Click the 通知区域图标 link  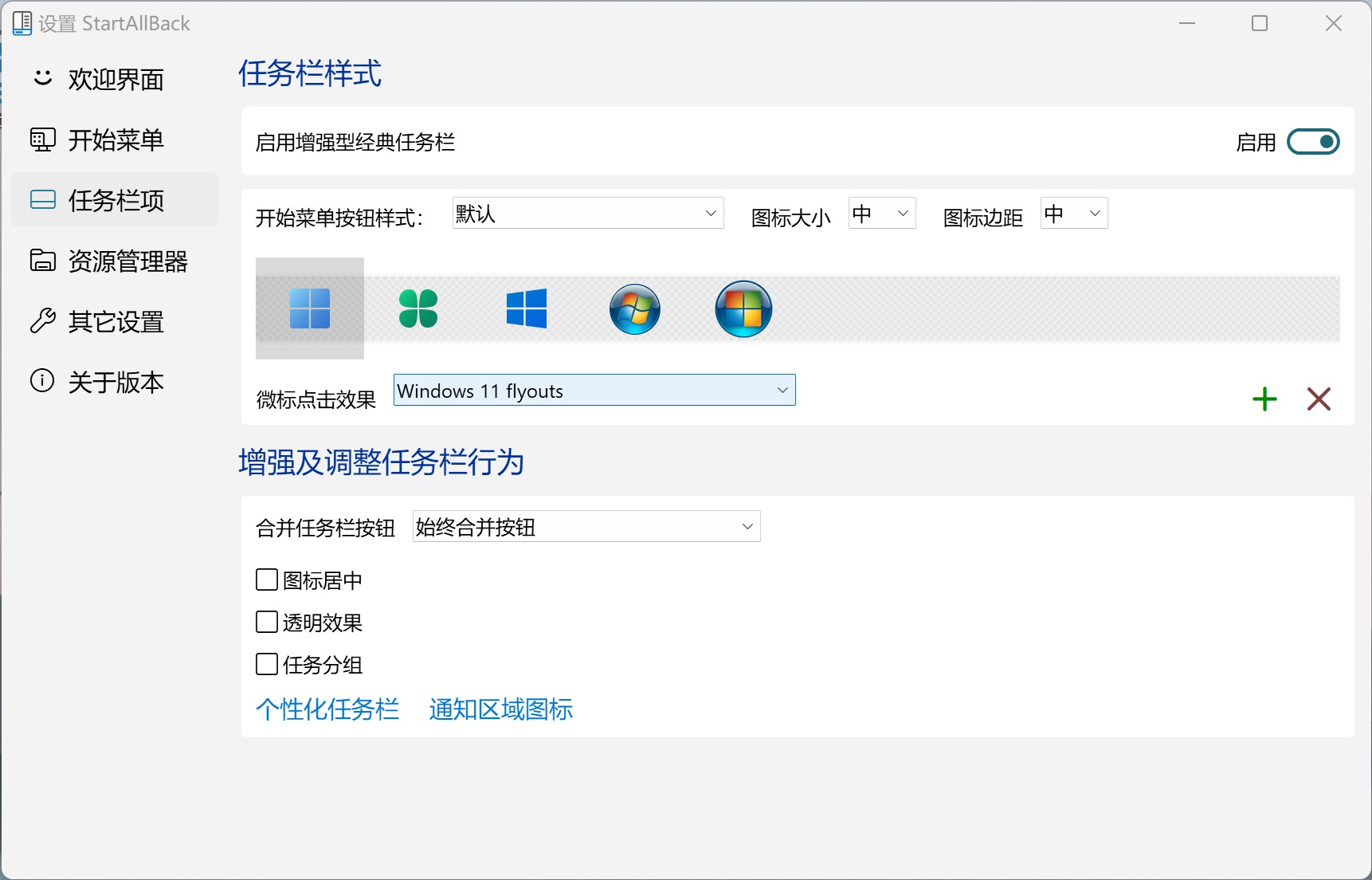tap(501, 709)
